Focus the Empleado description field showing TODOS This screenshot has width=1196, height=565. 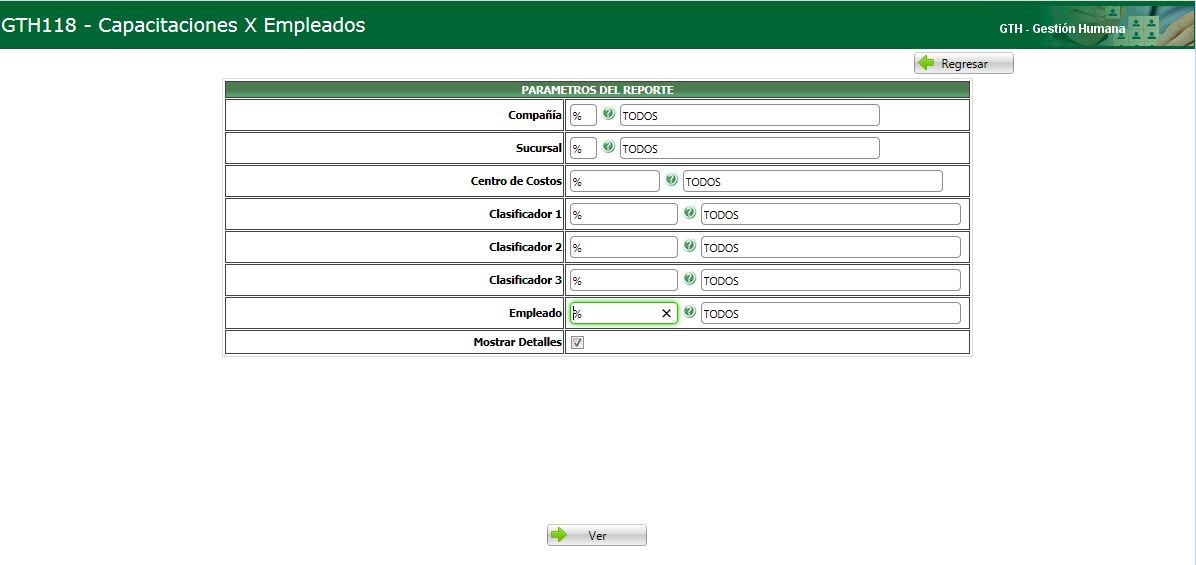[x=831, y=313]
